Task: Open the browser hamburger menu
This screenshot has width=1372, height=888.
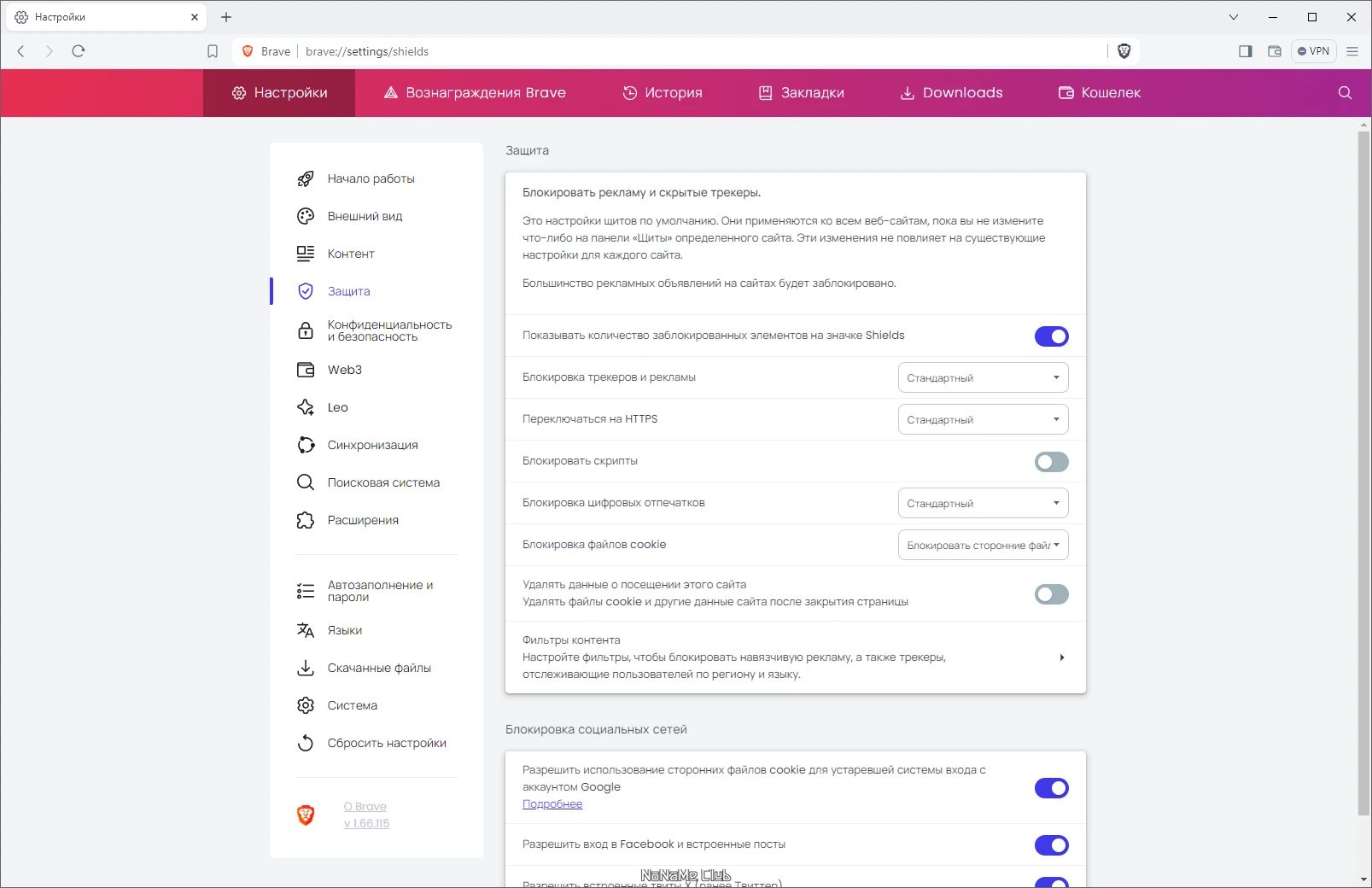Action: [x=1352, y=51]
